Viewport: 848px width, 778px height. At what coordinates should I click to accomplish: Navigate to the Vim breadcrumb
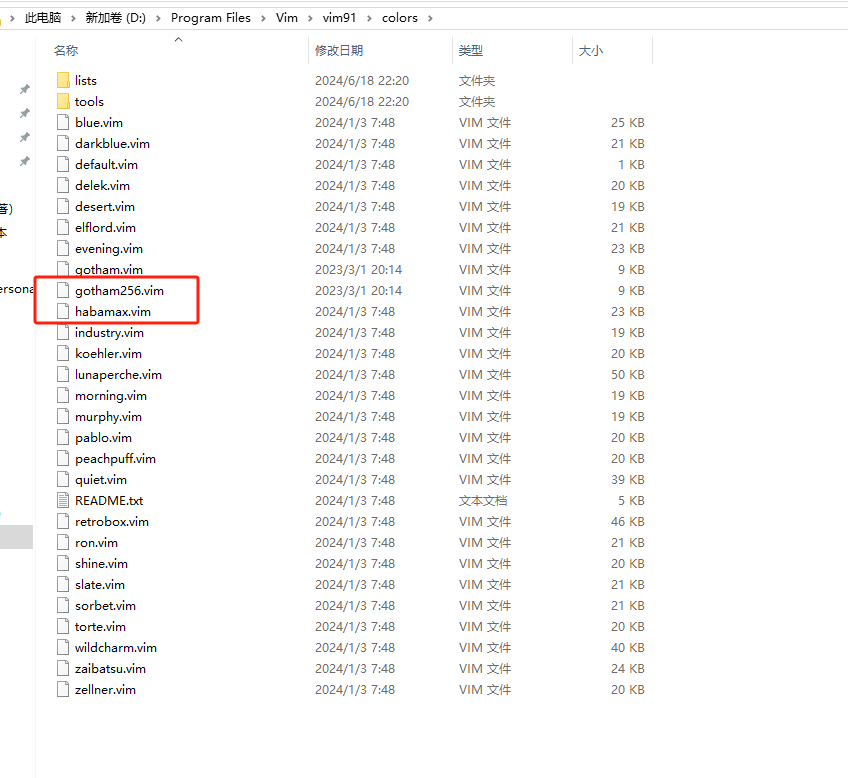287,18
